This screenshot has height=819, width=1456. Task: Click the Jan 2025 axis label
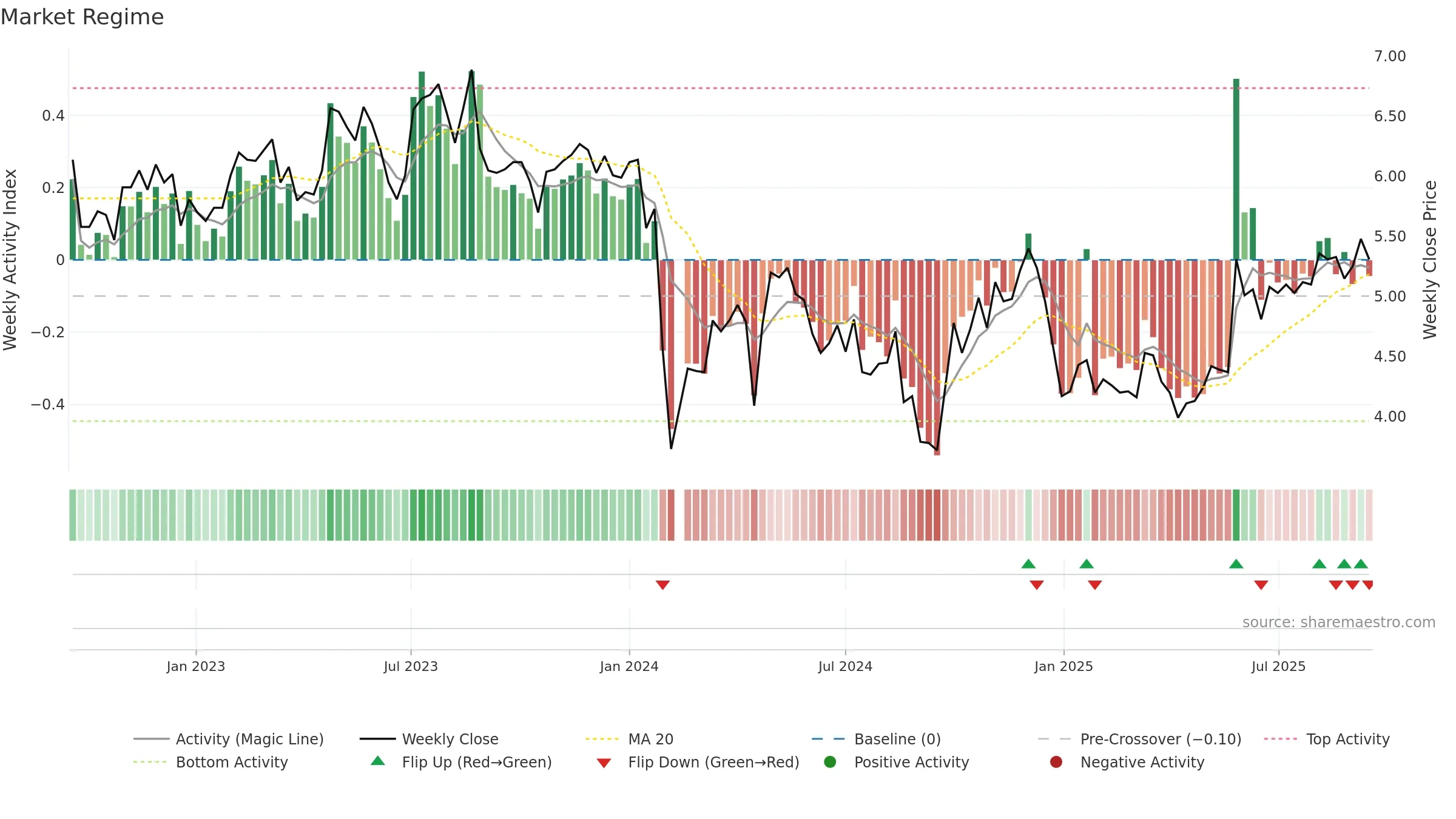[1063, 666]
